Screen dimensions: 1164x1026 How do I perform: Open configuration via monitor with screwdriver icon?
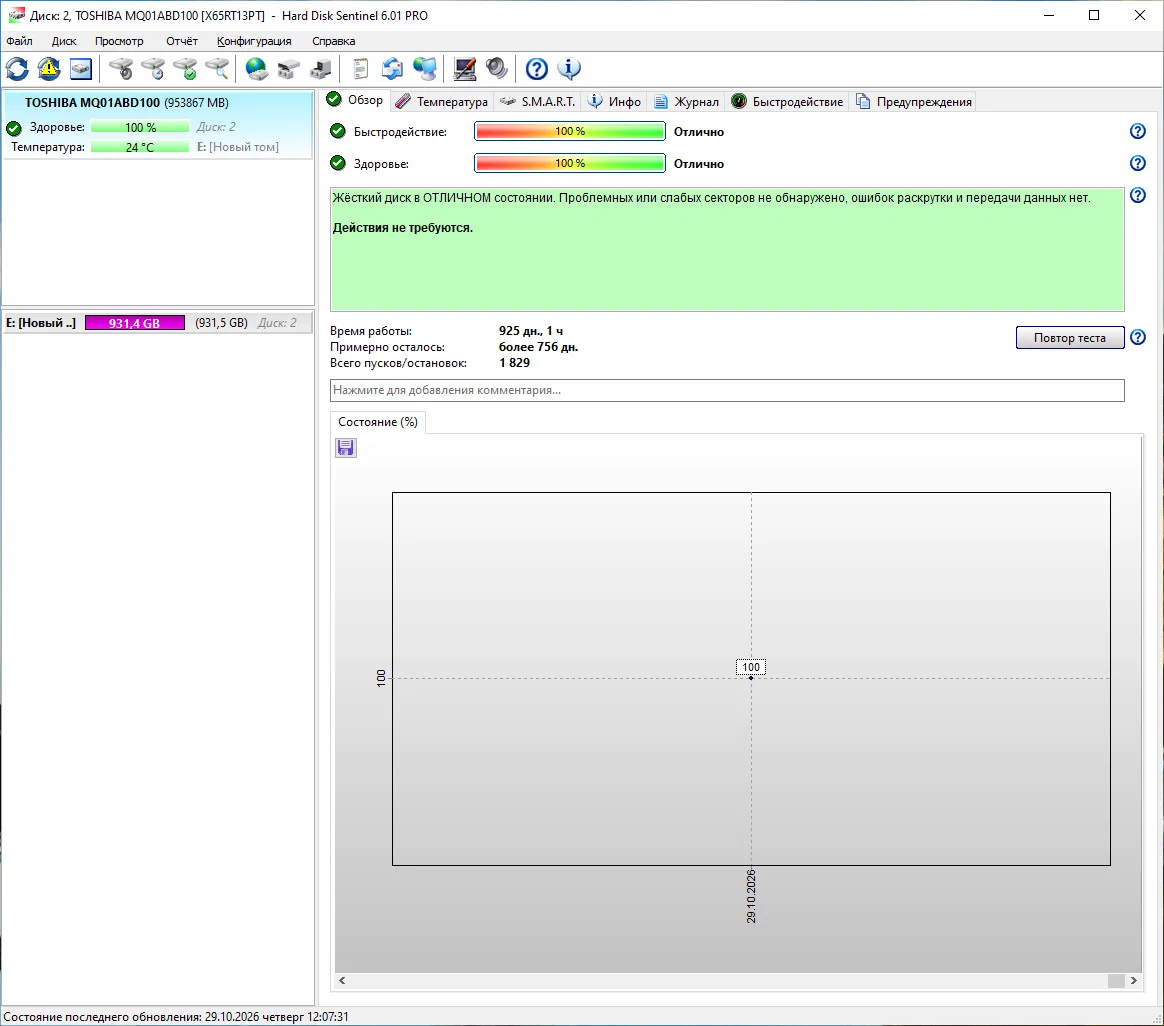[x=465, y=69]
